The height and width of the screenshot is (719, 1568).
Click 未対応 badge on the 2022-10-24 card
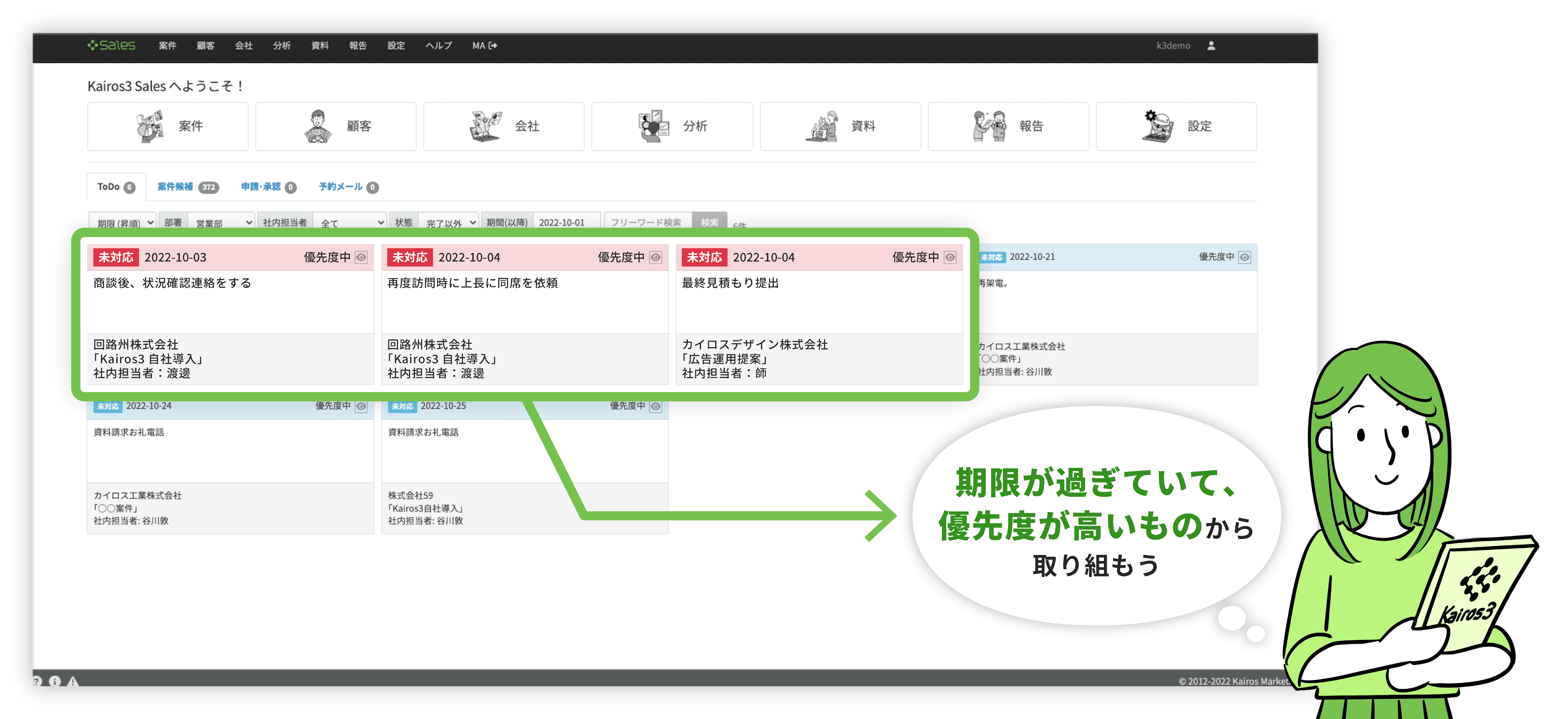pos(108,406)
